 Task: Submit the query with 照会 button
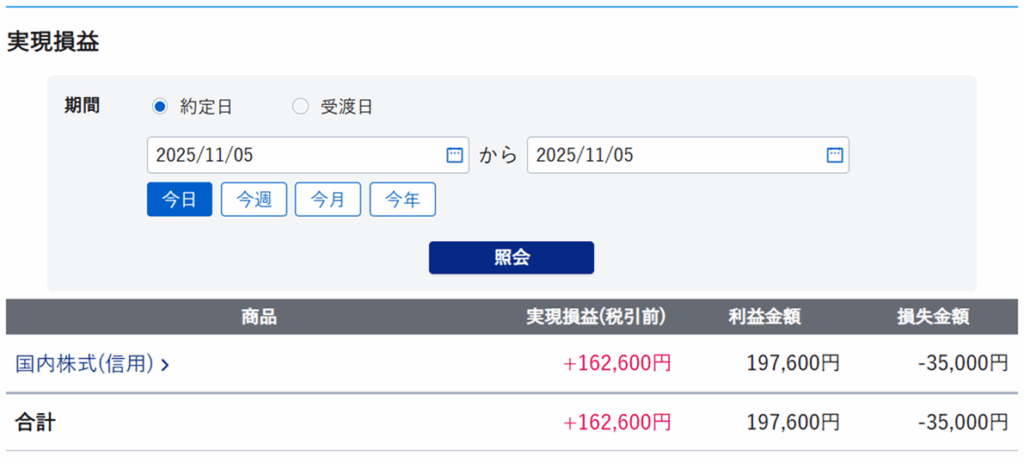point(511,257)
